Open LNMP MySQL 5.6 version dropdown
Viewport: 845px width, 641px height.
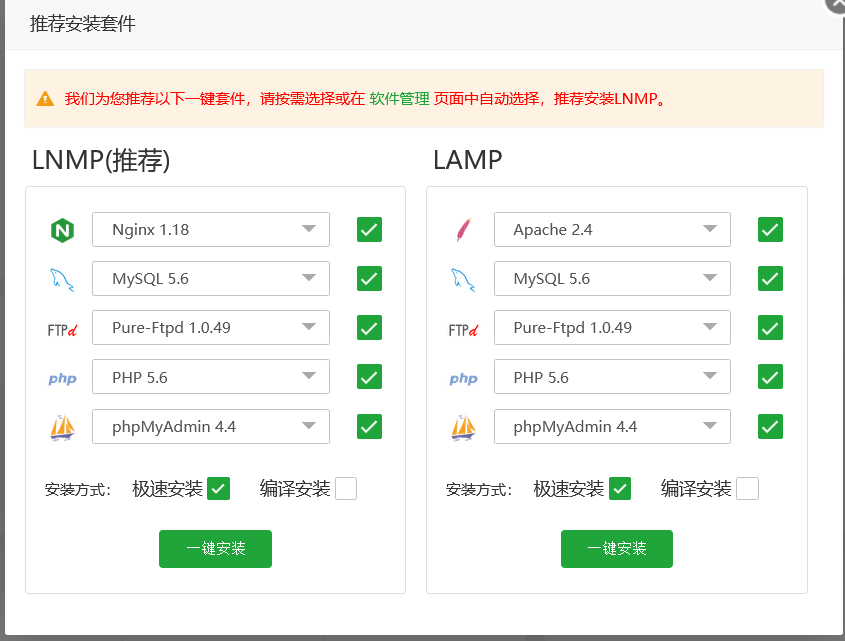[x=211, y=279]
